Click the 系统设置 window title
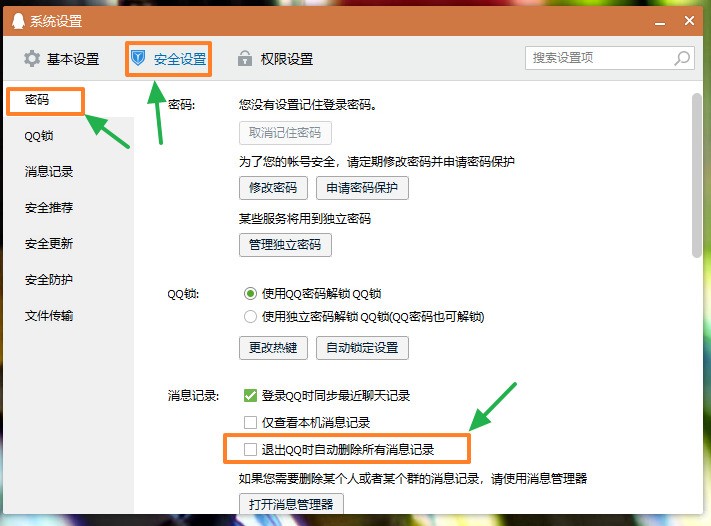Screen dimensions: 711x526 [56, 21]
